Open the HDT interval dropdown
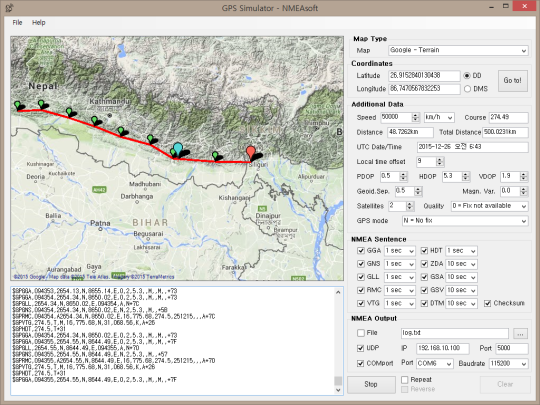540x405 pixels. pyautogui.click(x=461, y=251)
